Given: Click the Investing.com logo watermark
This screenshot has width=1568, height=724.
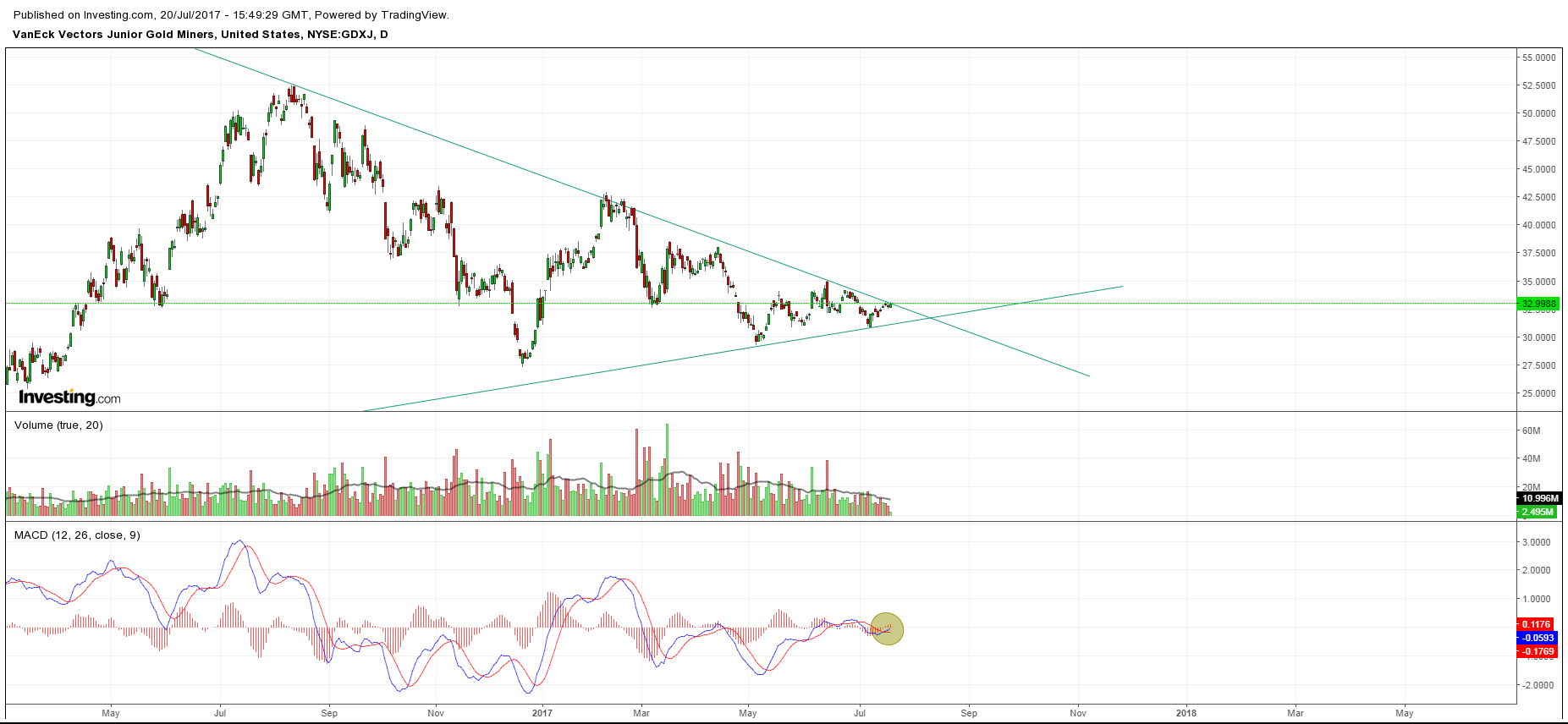Looking at the screenshot, I should click(69, 398).
